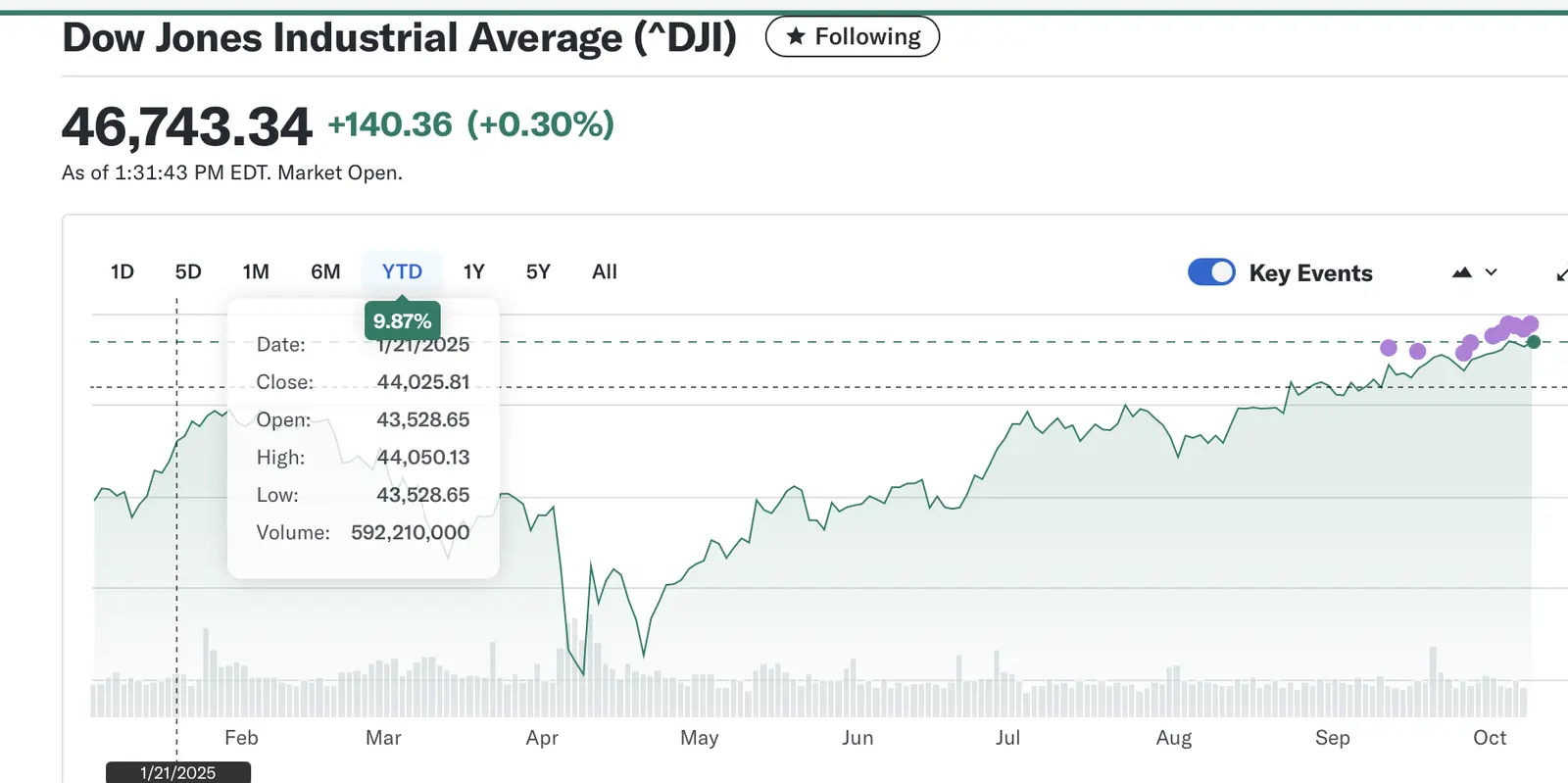Screen dimensions: 1568x783
Task: Click the green 9.87% badge
Action: pos(402,321)
